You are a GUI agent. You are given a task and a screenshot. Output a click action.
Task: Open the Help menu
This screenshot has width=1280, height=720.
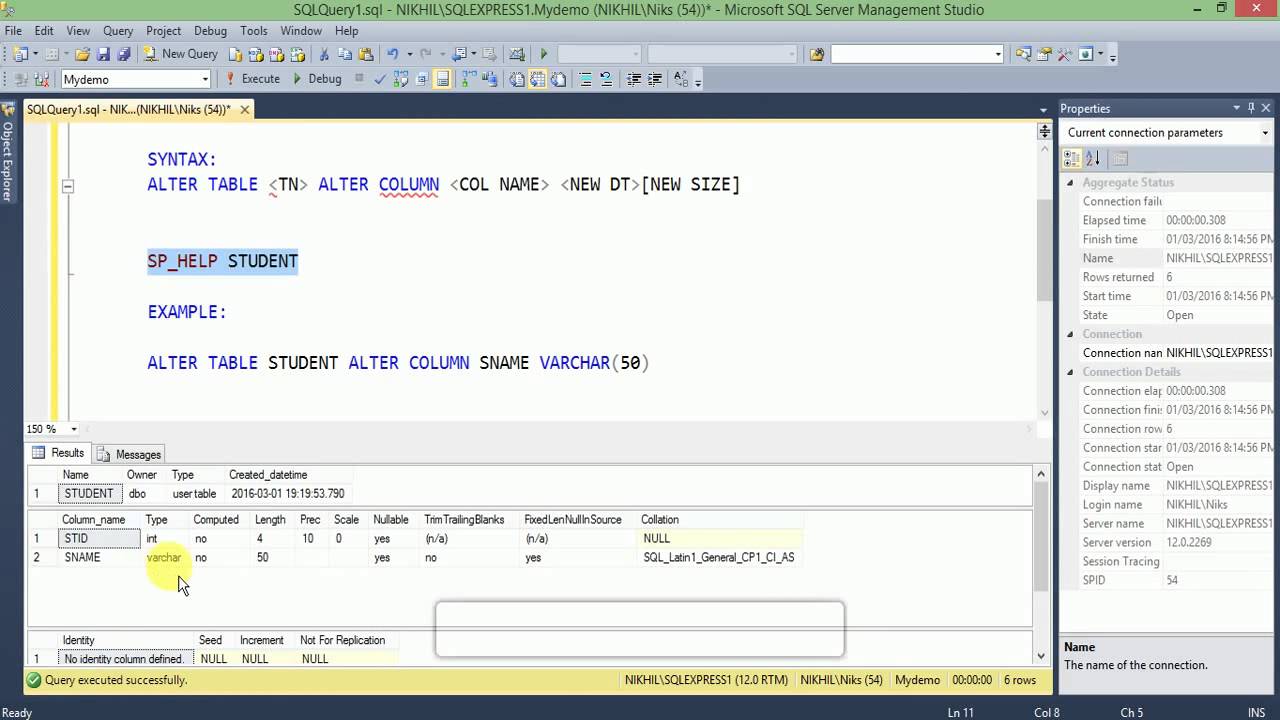point(347,31)
